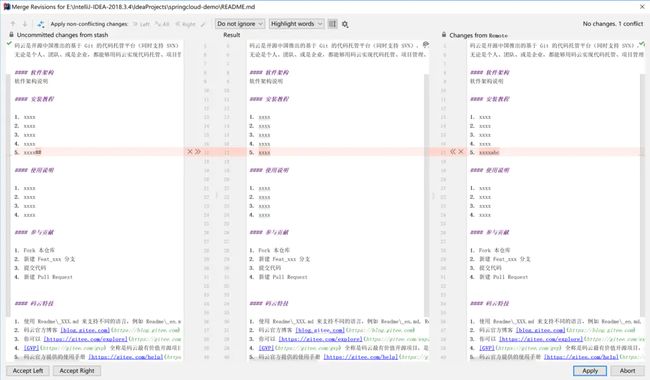Go to previous difference arrow
The height and width of the screenshot is (380, 650).
[x=13, y=24]
